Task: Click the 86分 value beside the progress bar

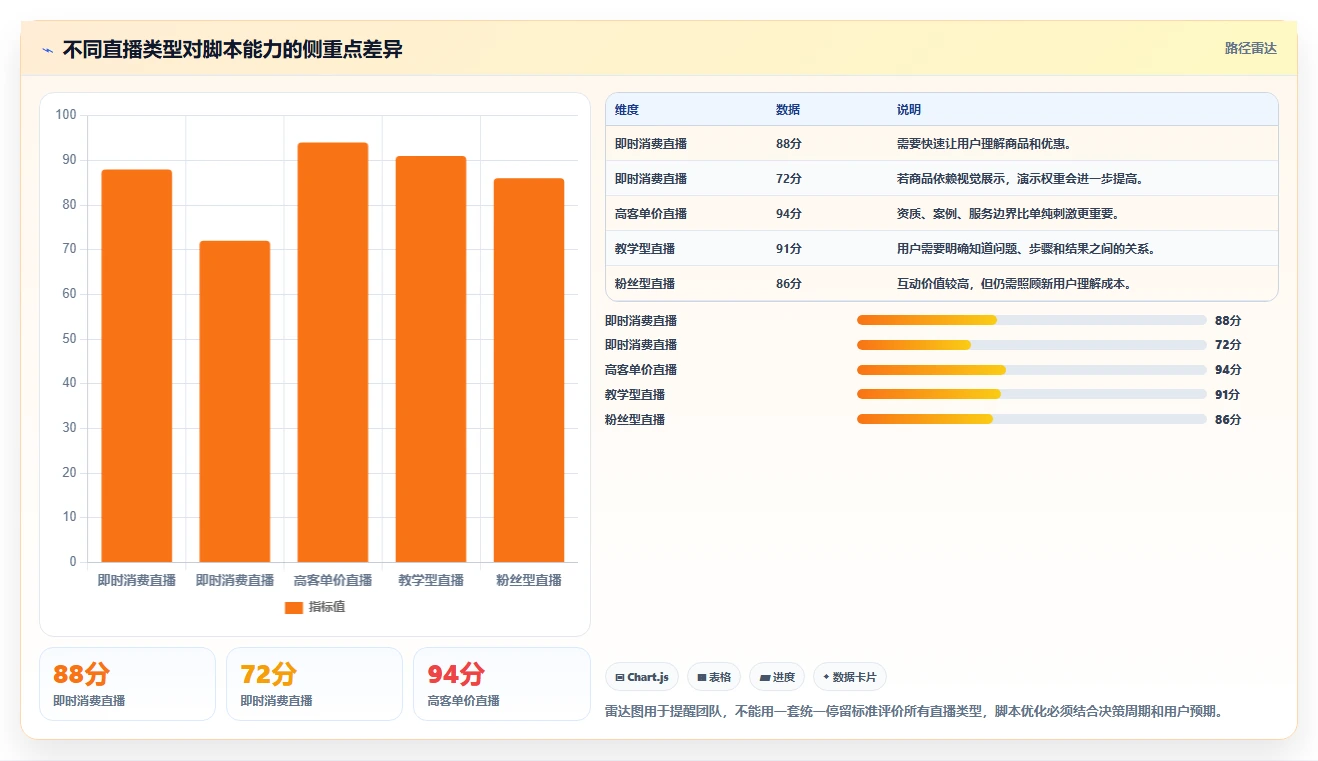Action: (x=1228, y=420)
